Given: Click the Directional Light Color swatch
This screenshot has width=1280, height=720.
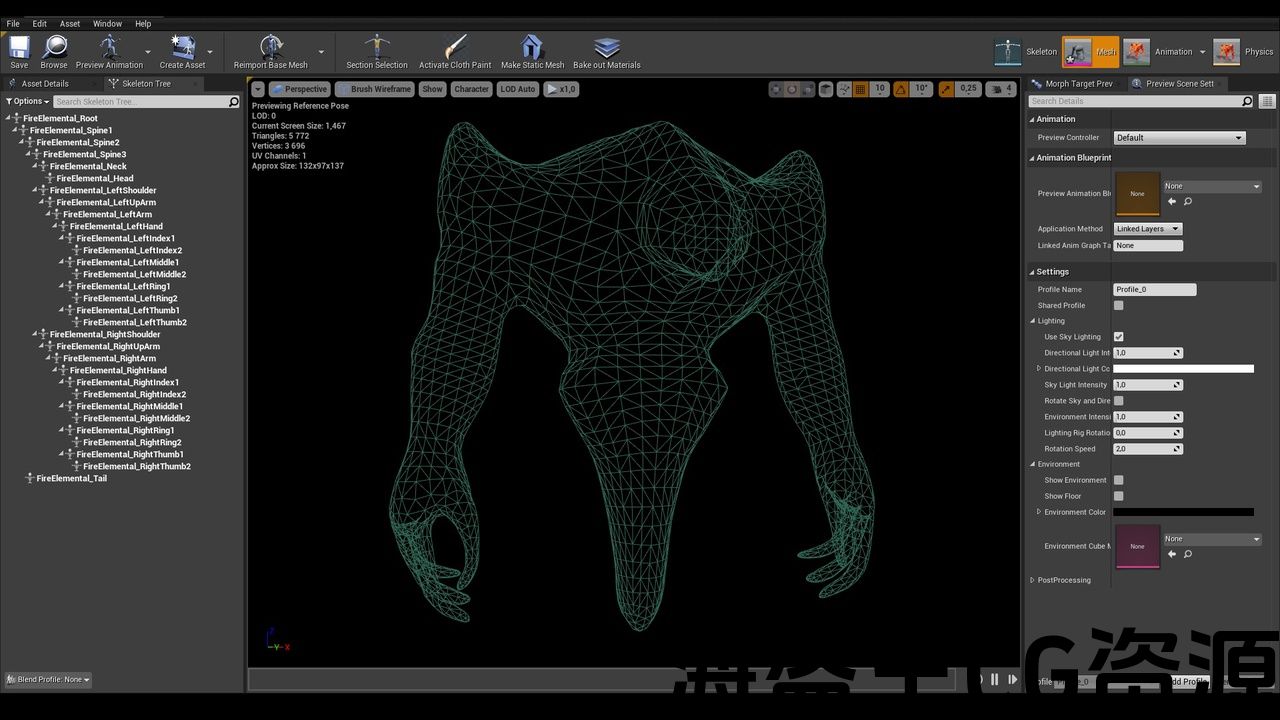Looking at the screenshot, I should 1183,369.
